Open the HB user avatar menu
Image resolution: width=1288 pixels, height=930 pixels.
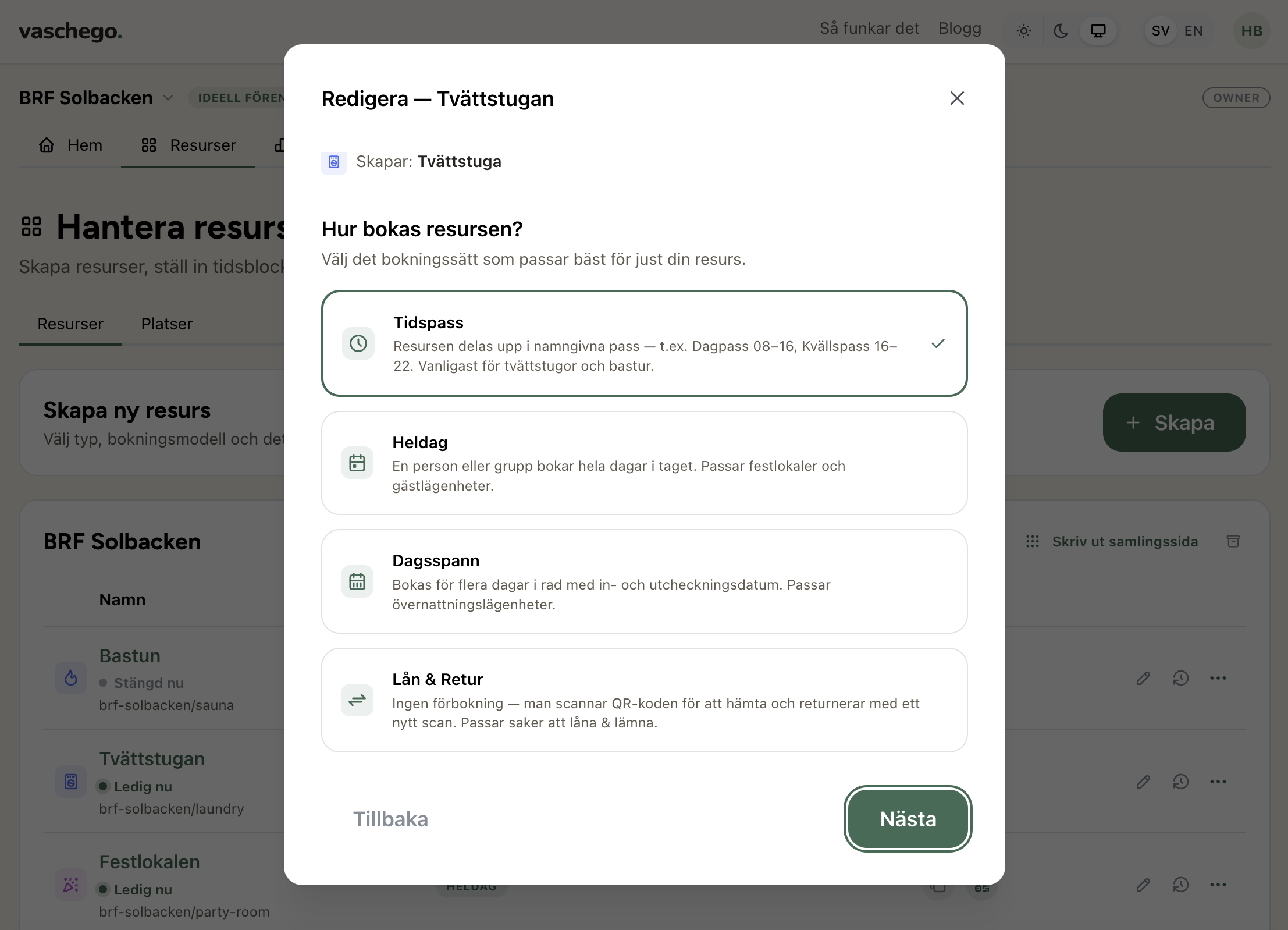pos(1251,31)
